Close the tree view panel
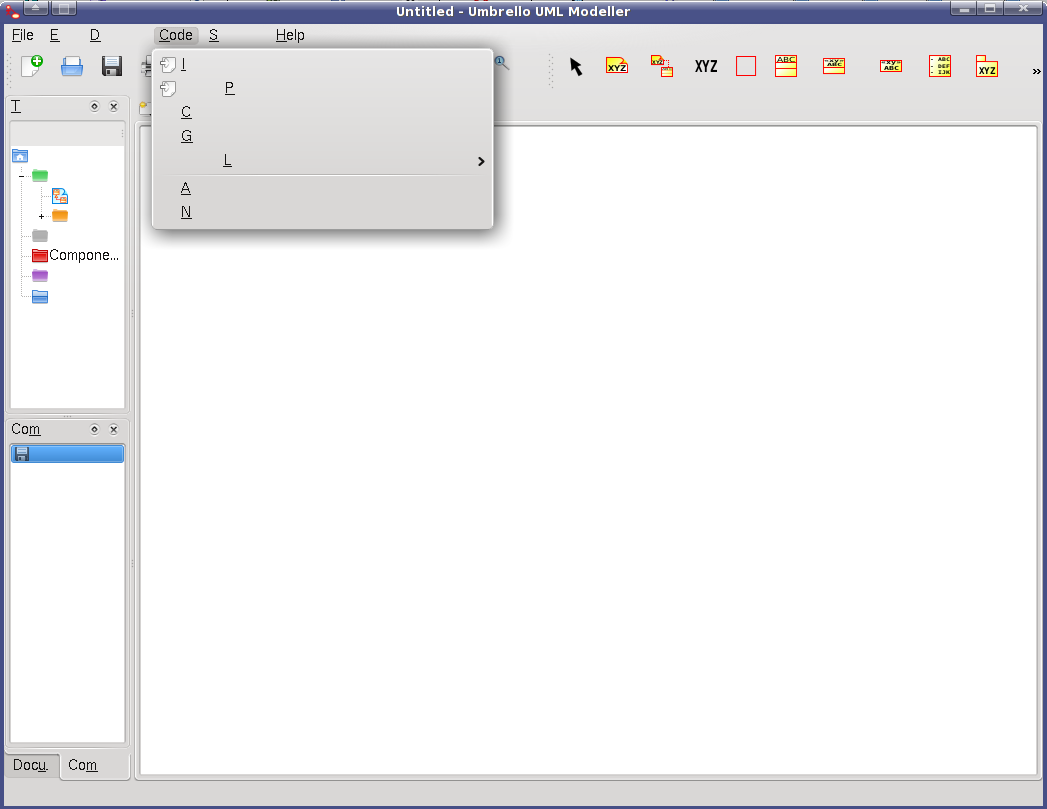Image resolution: width=1047 pixels, height=809 pixels. point(113,107)
